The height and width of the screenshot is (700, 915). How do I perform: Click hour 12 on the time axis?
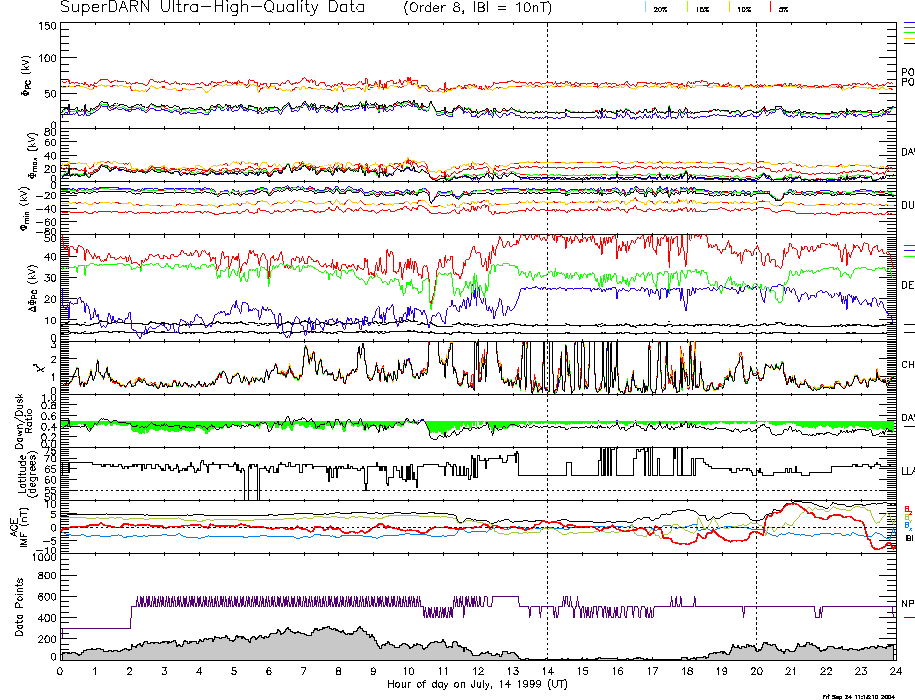point(478,672)
